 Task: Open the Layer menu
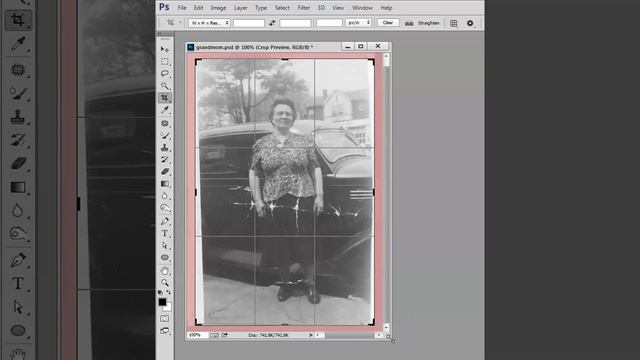click(240, 8)
